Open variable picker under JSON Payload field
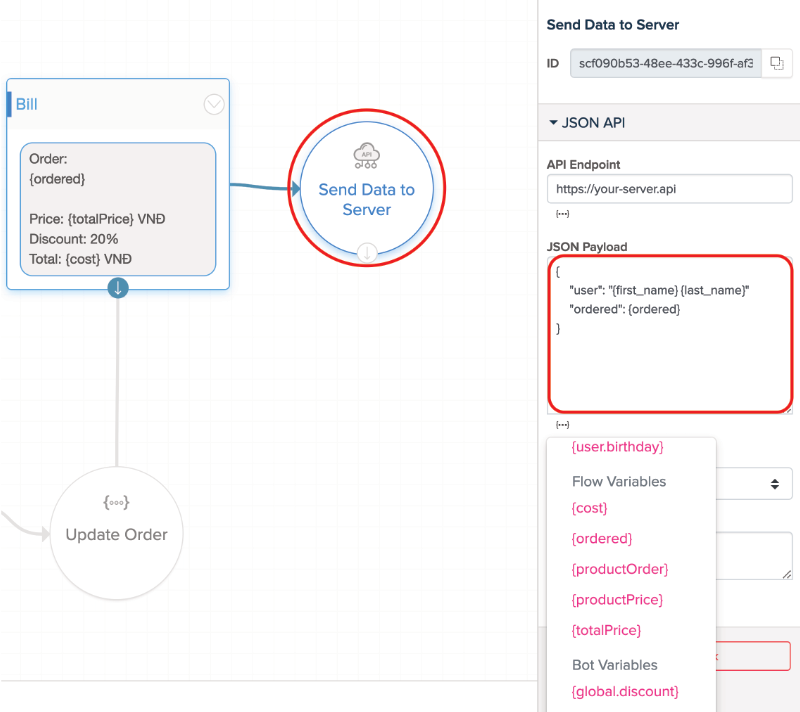The height and width of the screenshot is (712, 800). click(562, 425)
